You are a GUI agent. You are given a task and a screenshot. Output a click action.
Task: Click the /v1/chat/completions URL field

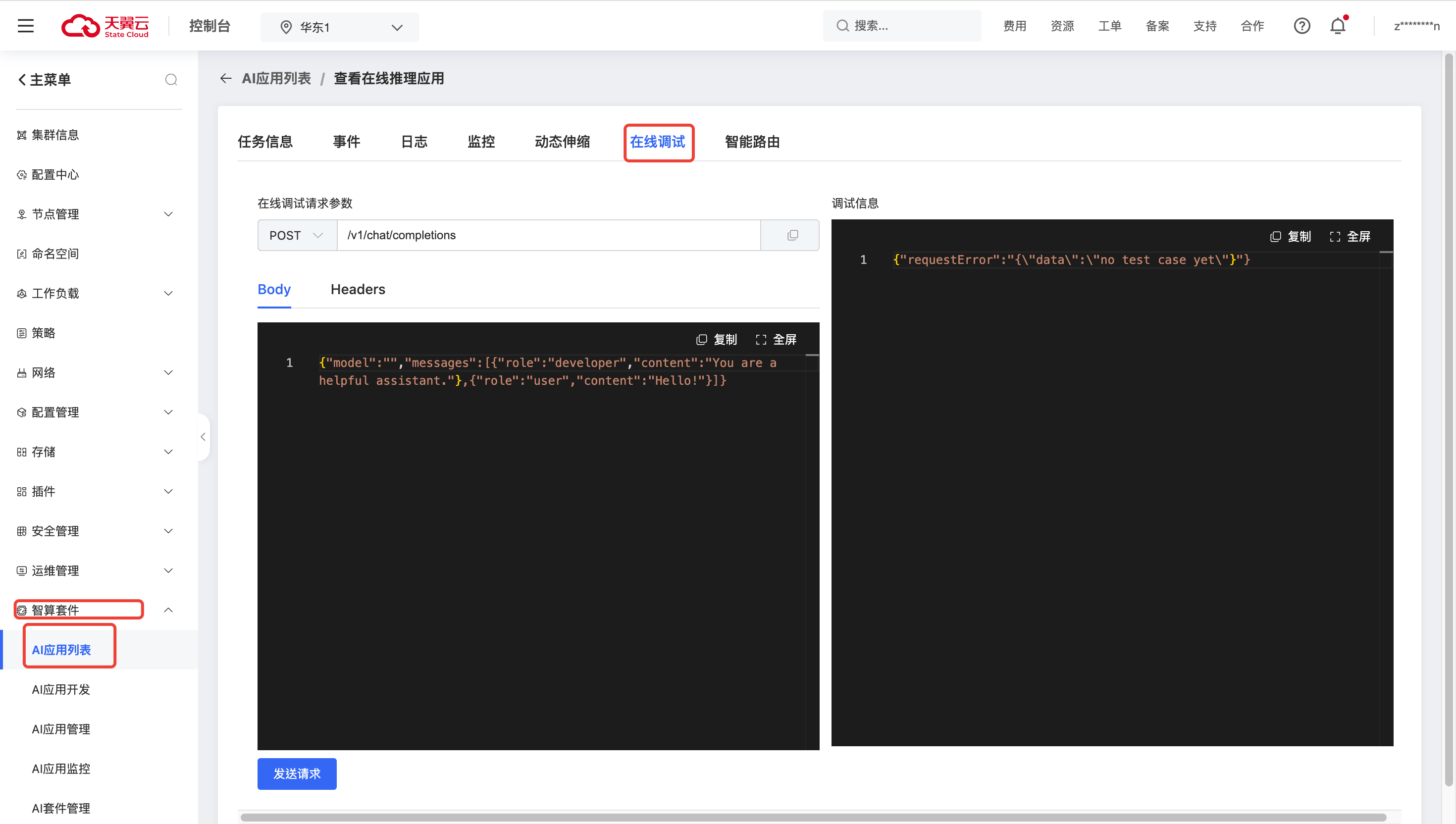click(548, 235)
